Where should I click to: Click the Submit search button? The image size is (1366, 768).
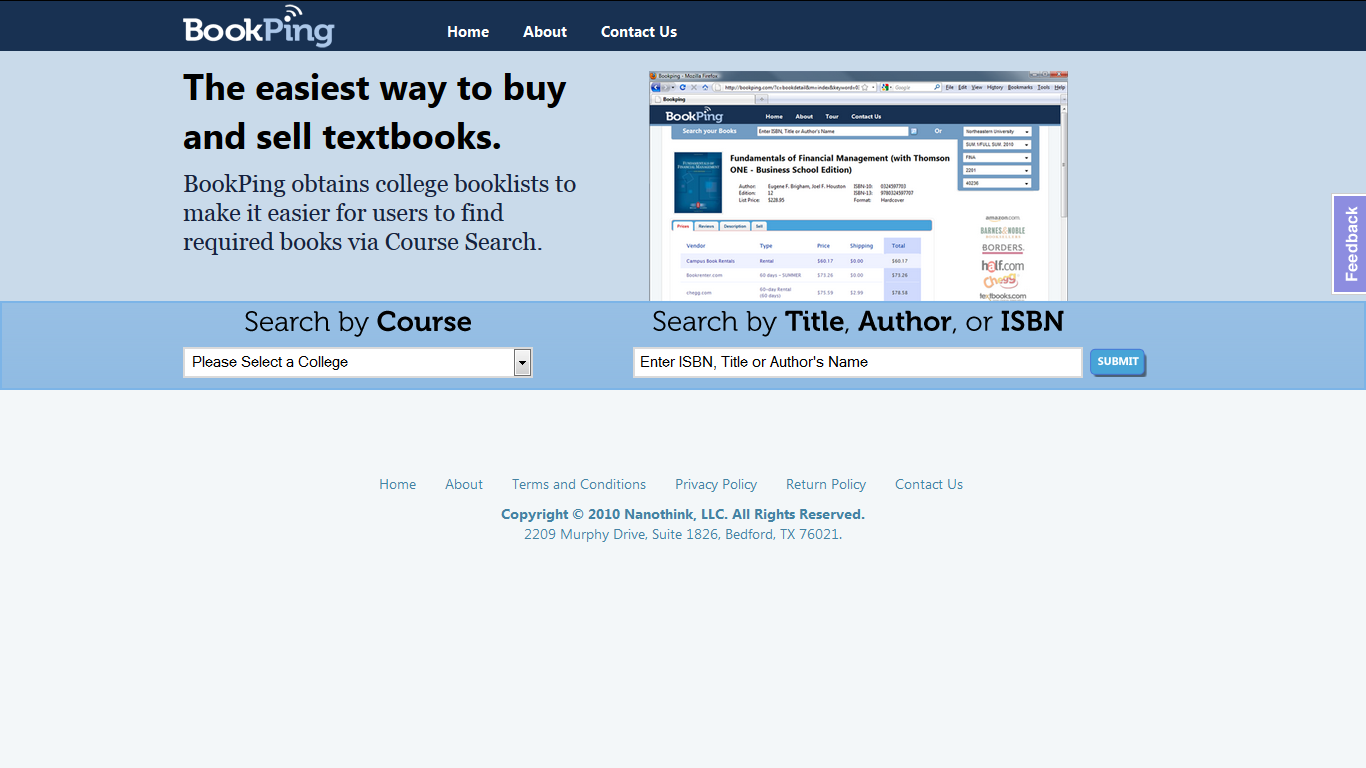click(1118, 362)
